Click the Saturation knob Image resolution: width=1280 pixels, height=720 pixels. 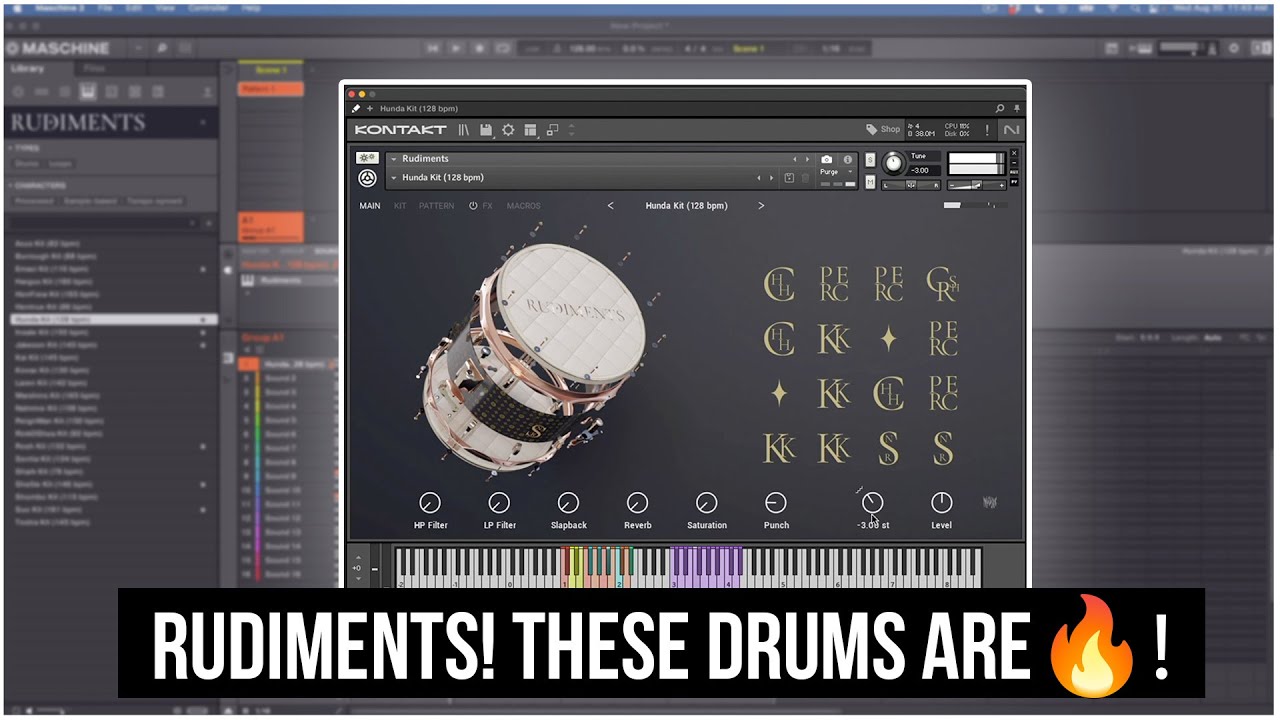(706, 503)
